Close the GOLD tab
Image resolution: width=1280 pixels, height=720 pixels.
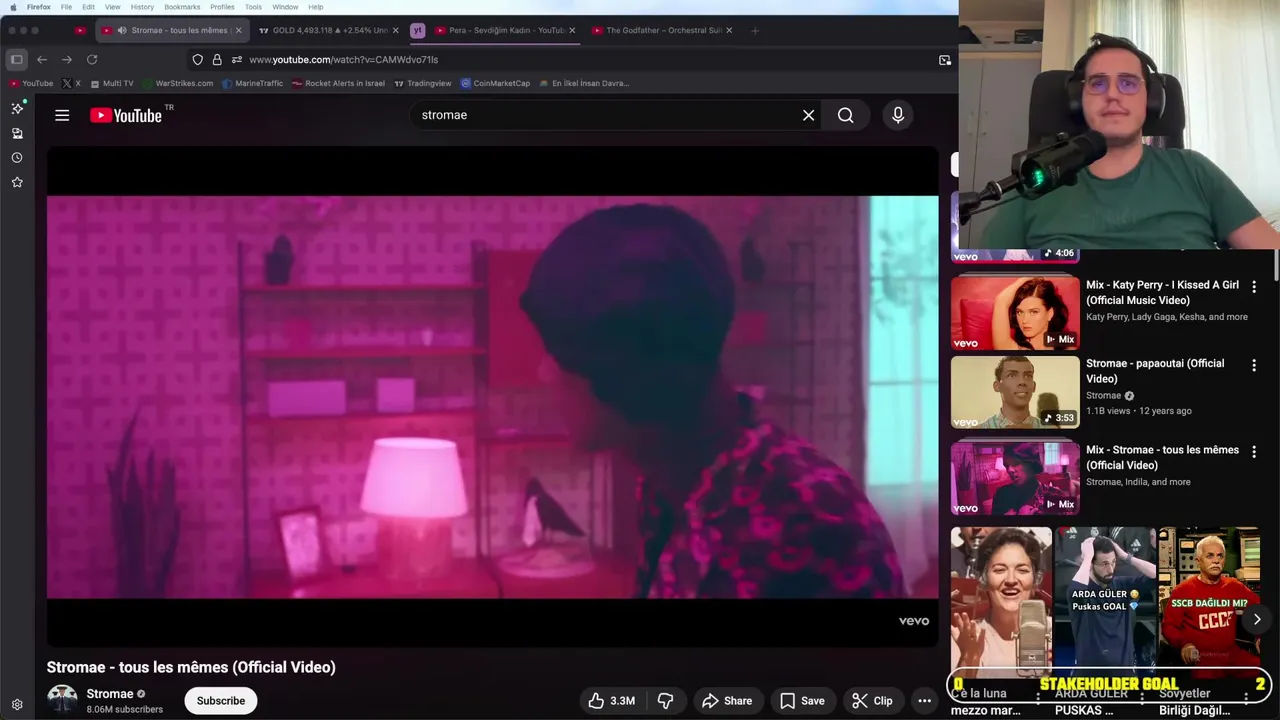[396, 30]
